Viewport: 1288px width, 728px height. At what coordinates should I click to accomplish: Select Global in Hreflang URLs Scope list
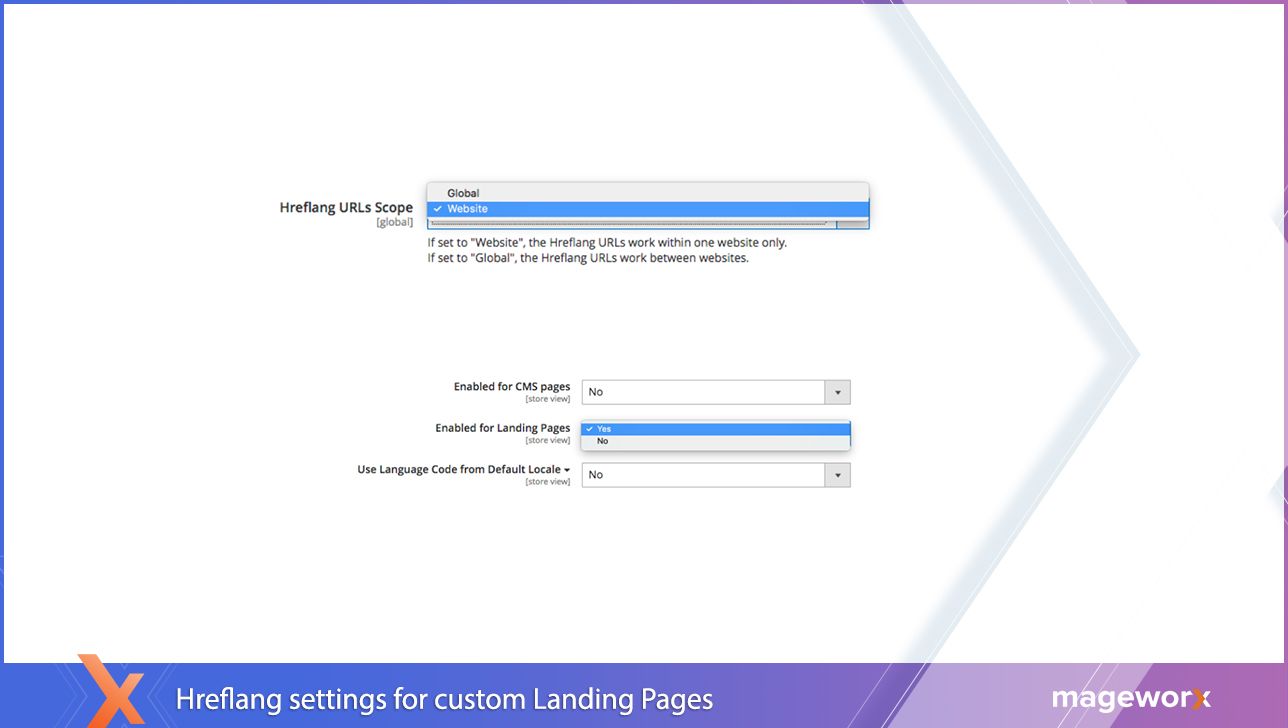tap(463, 193)
